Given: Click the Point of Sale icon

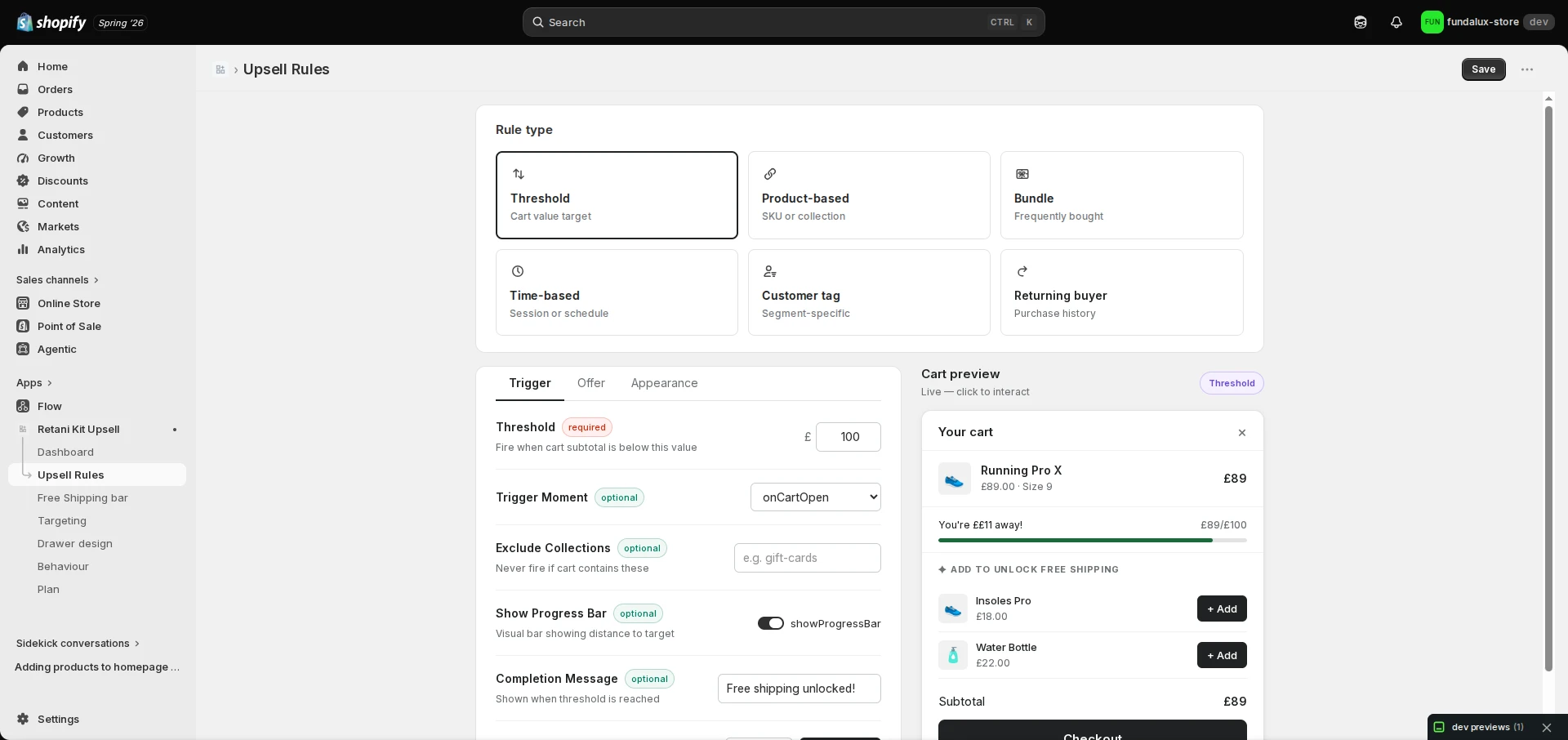Looking at the screenshot, I should (23, 326).
